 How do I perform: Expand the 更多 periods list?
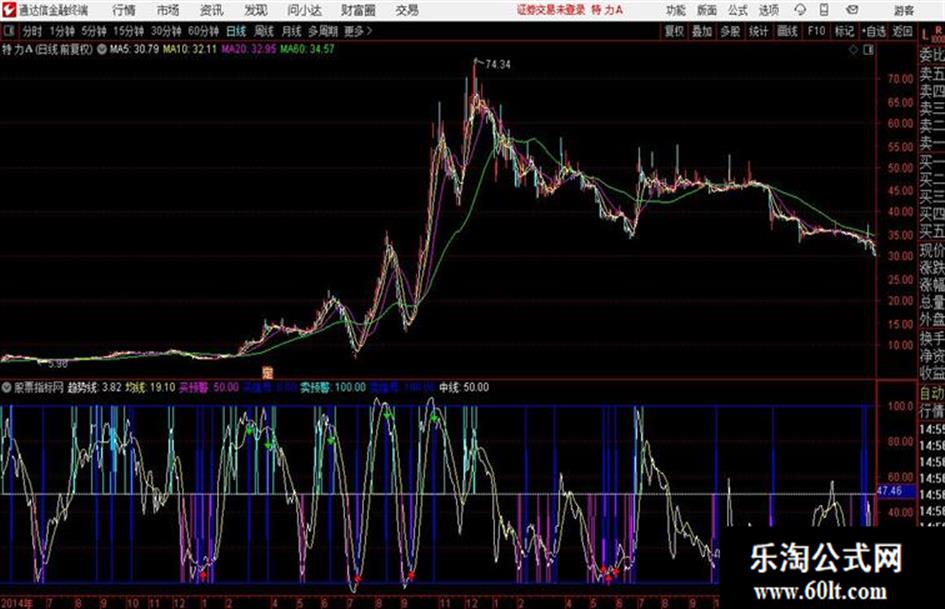[358, 31]
